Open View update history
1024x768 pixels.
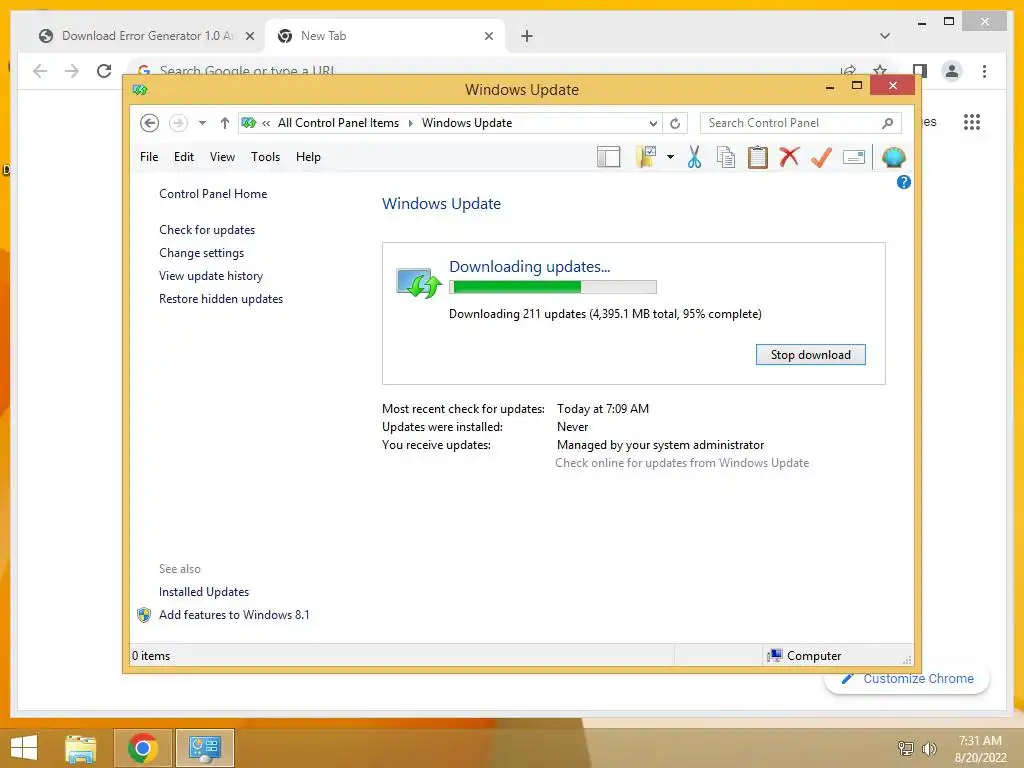tap(211, 276)
